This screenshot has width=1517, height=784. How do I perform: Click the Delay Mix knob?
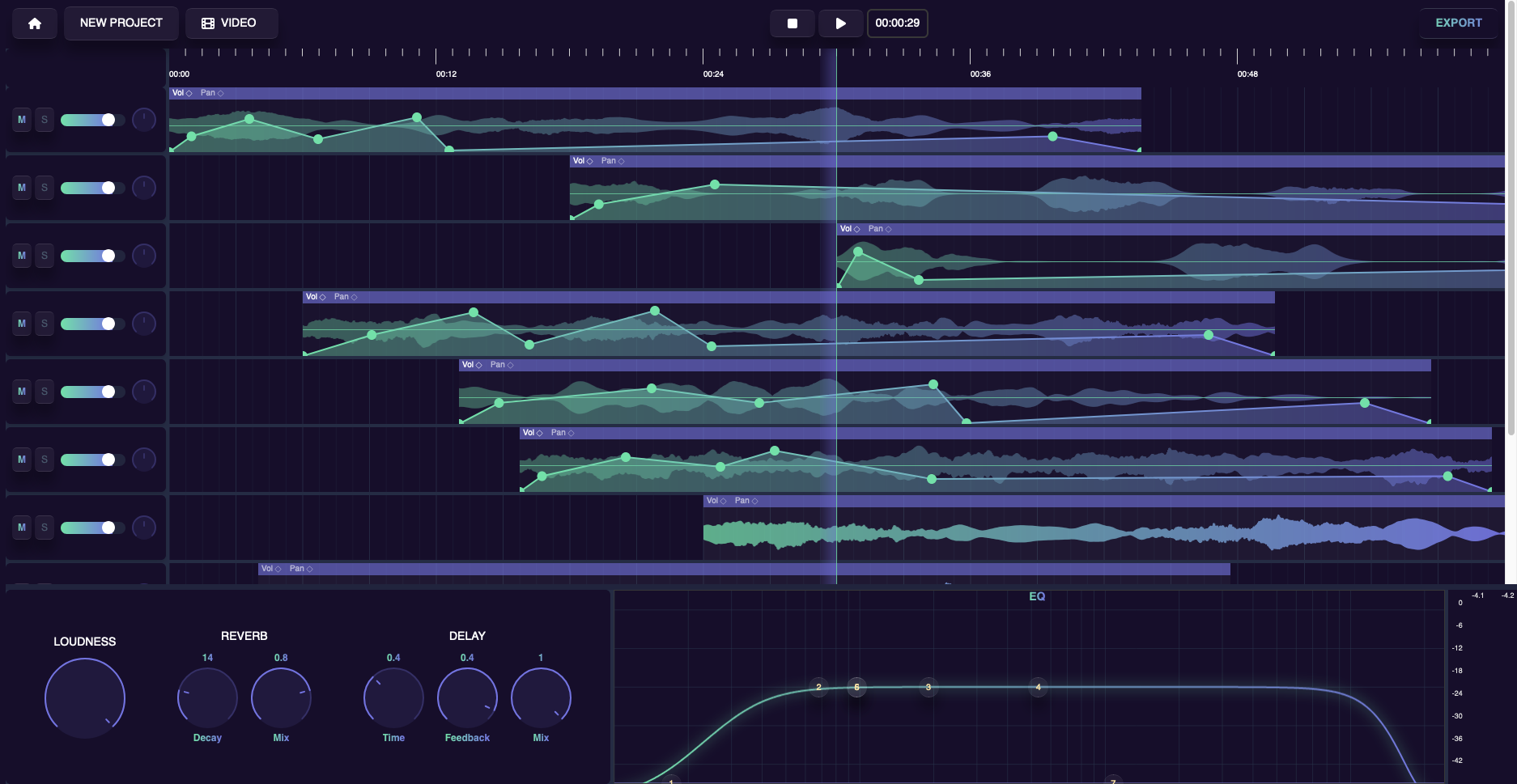click(x=541, y=697)
